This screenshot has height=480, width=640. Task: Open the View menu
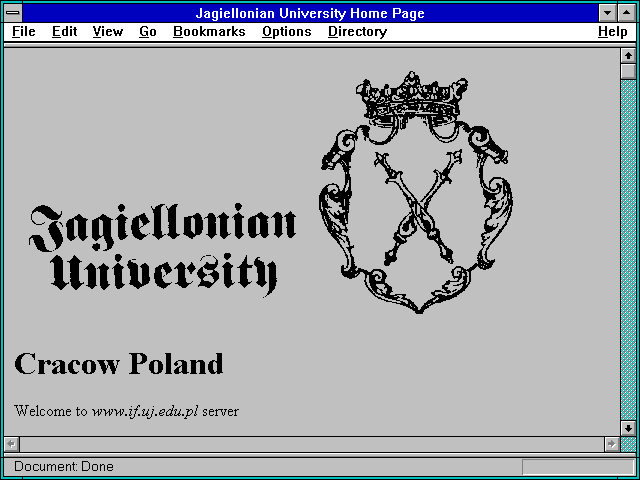coord(108,32)
